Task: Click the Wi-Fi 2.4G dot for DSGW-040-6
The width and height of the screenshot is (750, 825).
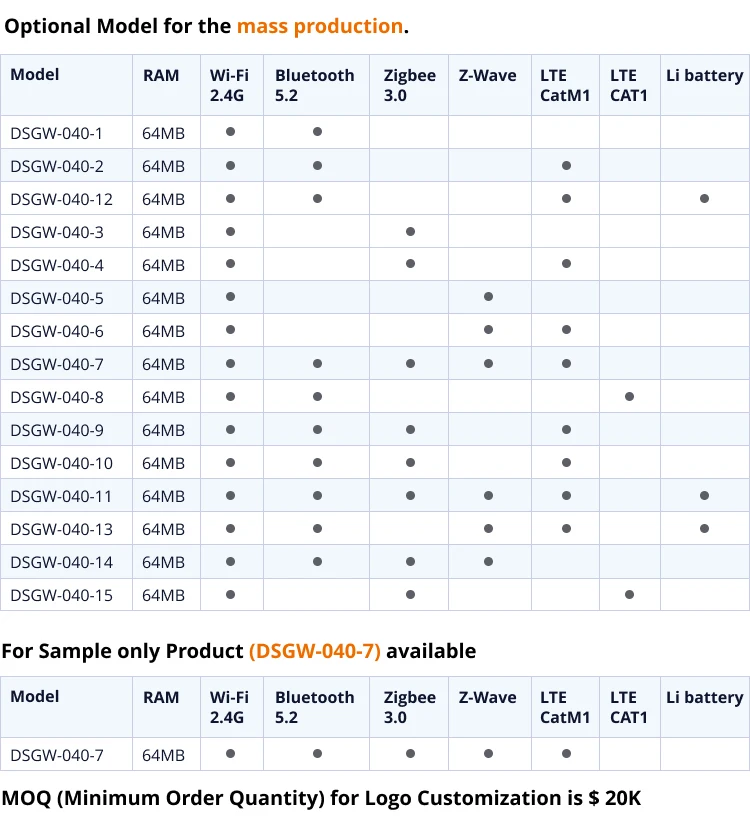Action: tap(230, 331)
